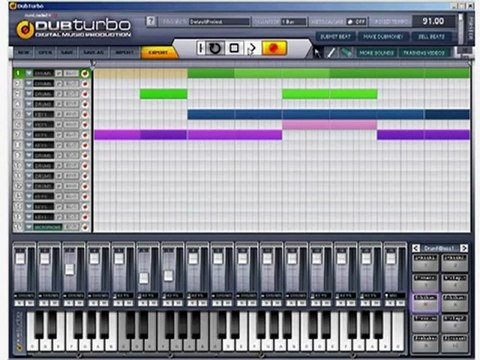Toggle the loop playback button
Viewport: 480px width, 360px height.
215,48
